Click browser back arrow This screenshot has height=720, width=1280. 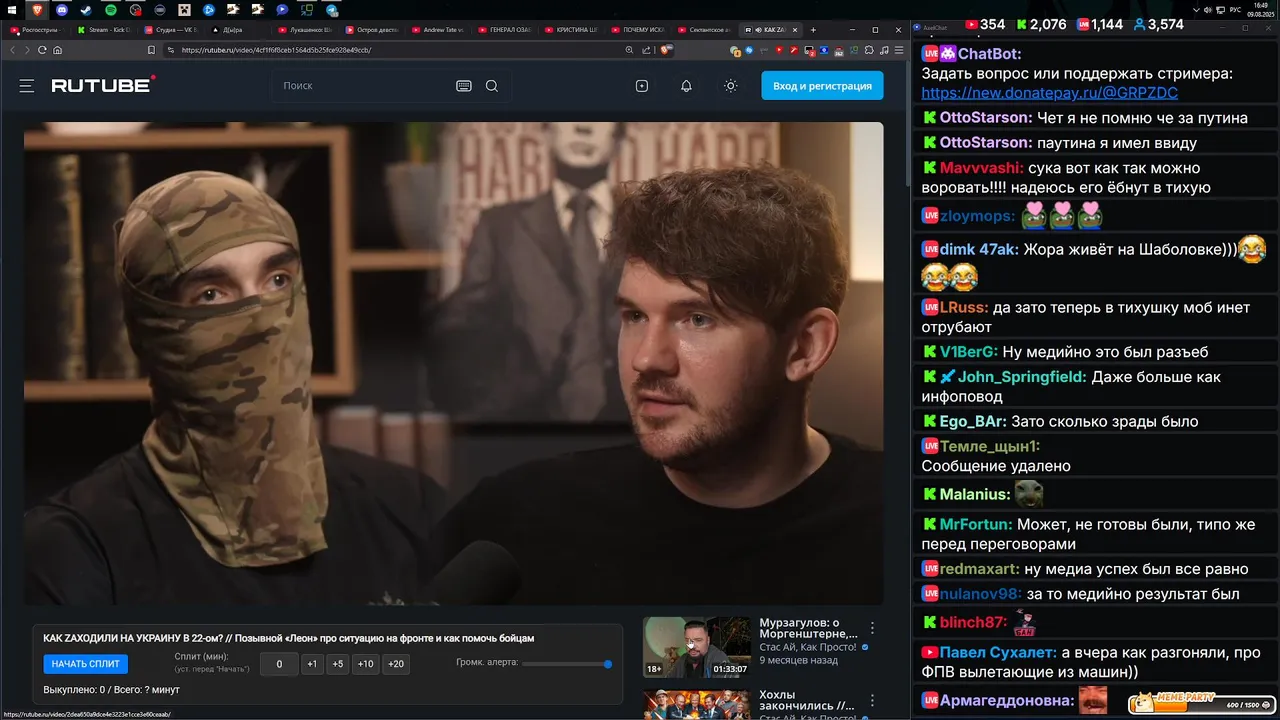click(x=14, y=50)
